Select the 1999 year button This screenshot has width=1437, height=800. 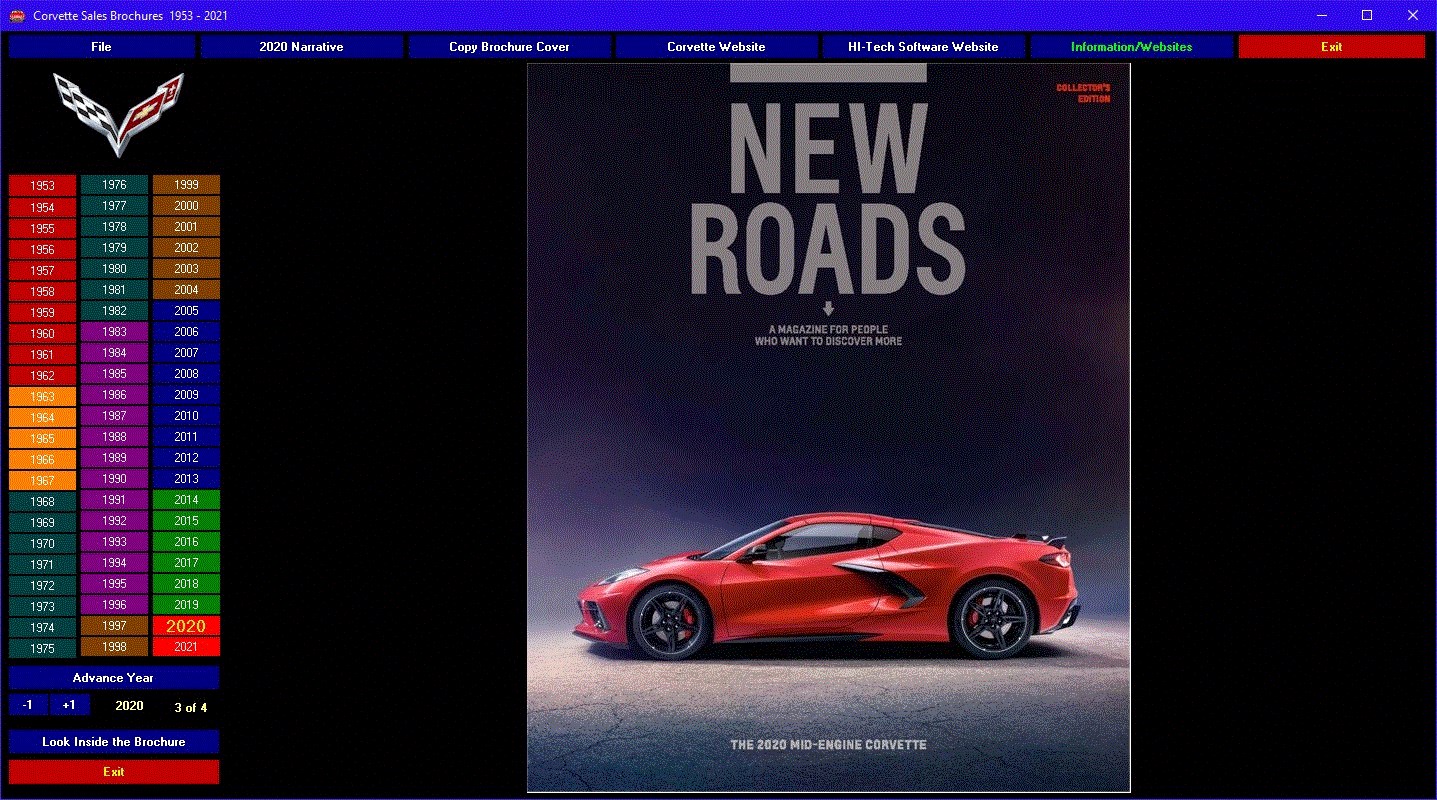pos(186,185)
